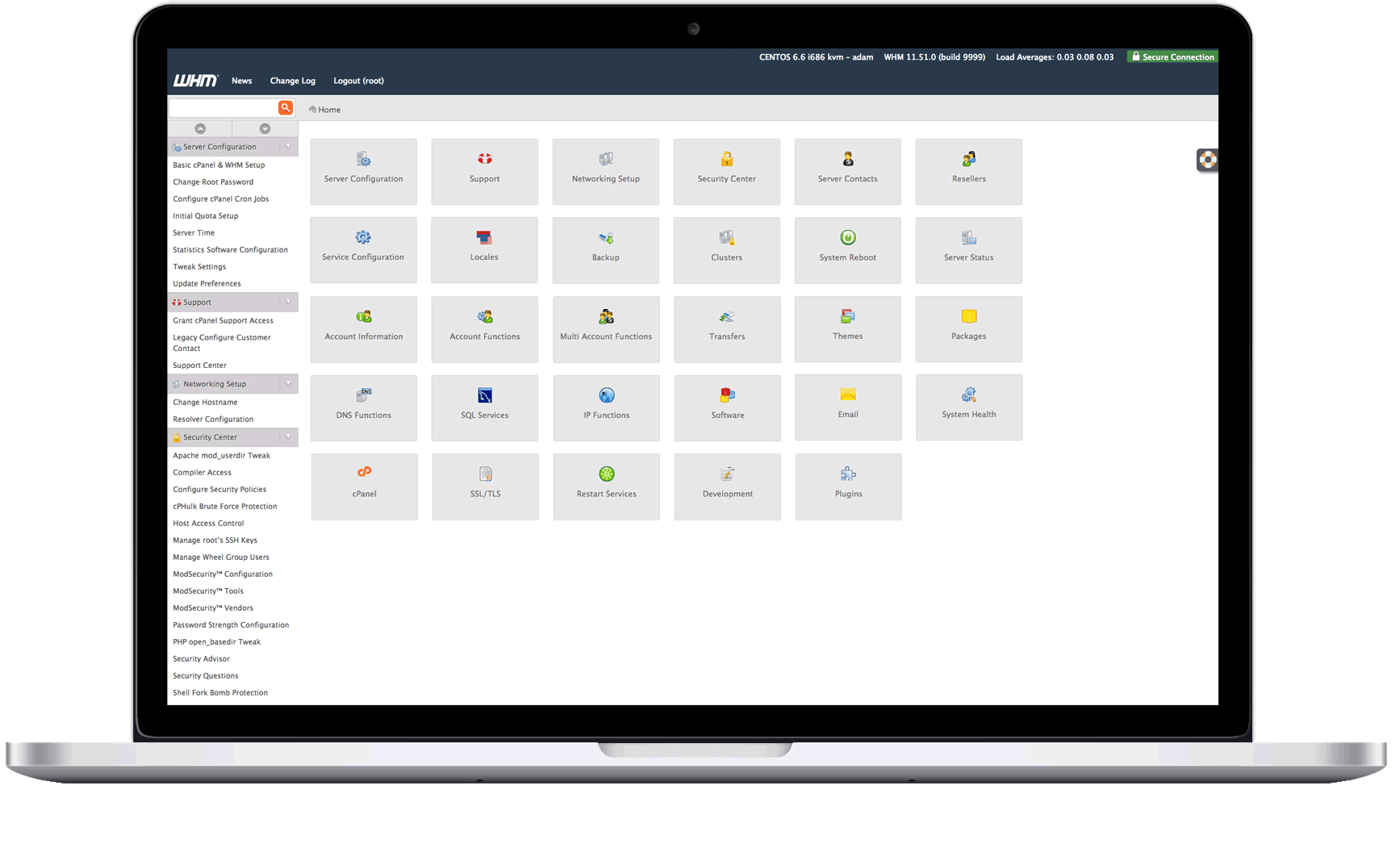The width and height of the screenshot is (1400, 848).
Task: Open the Clusters tile
Action: pos(727,250)
